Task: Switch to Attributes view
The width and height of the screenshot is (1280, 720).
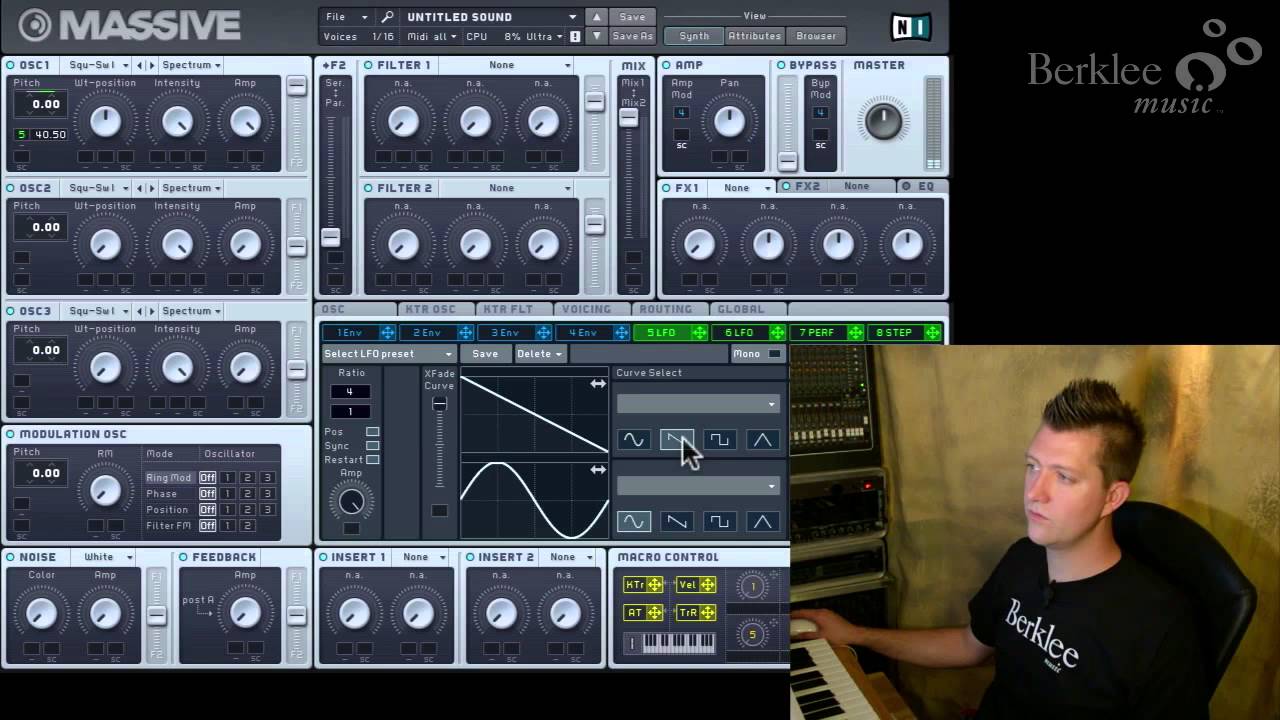Action: tap(754, 36)
